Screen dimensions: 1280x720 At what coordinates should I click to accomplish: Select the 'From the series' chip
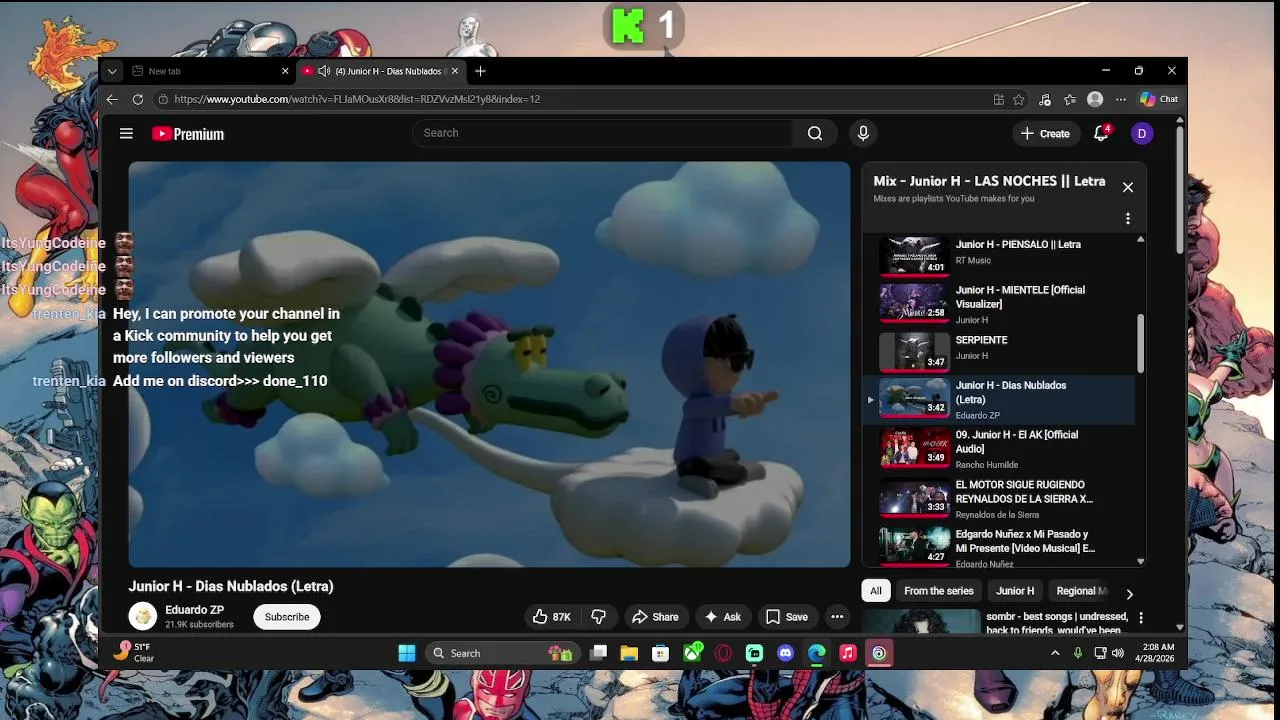click(x=938, y=591)
